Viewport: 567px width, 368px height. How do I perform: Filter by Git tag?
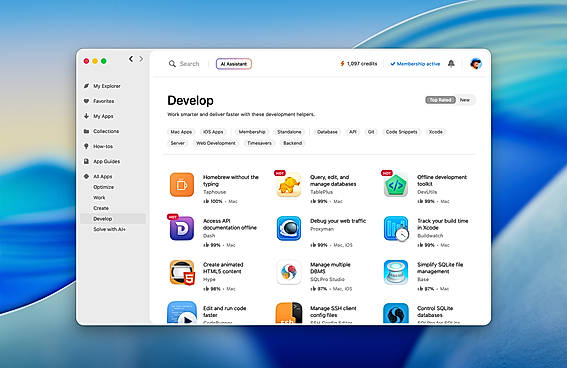point(371,132)
